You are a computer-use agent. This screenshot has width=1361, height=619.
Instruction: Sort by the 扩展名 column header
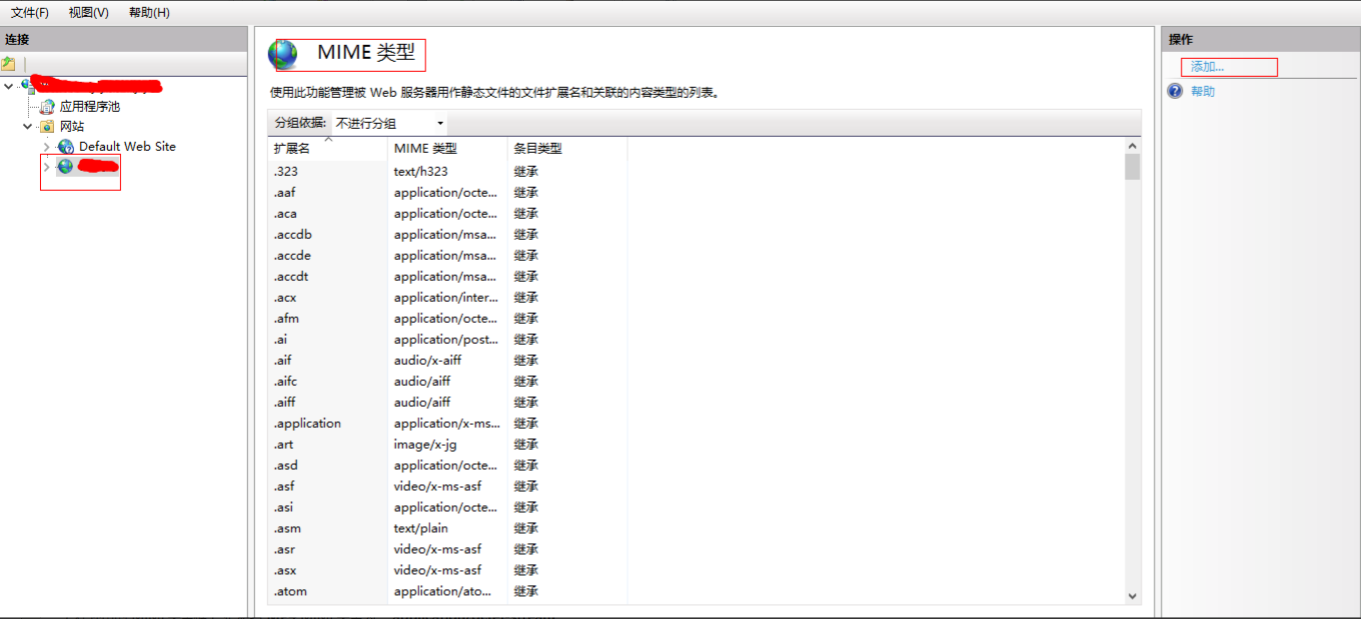coord(292,149)
